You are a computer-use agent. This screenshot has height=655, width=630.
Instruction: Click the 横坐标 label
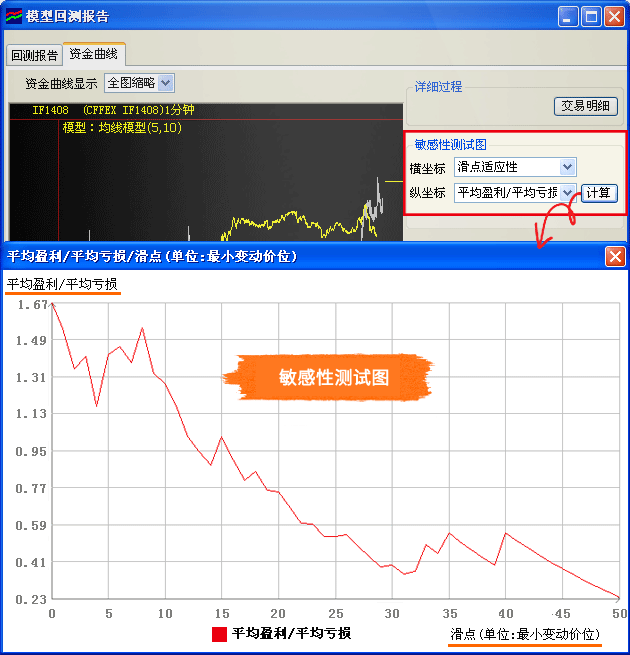(x=427, y=168)
